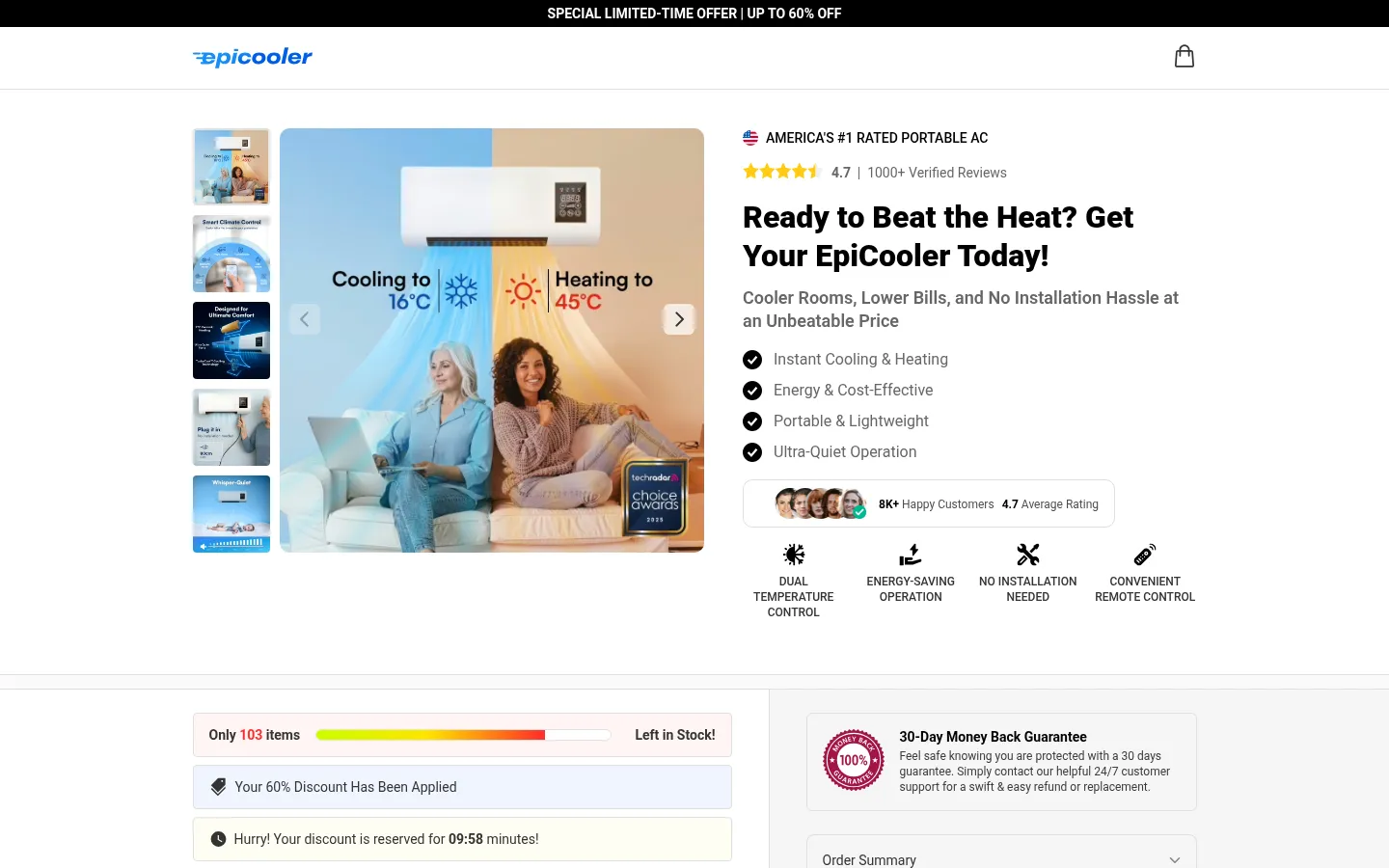The width and height of the screenshot is (1389, 868).
Task: Click the "No Installation Needed" label
Action: click(x=1028, y=589)
